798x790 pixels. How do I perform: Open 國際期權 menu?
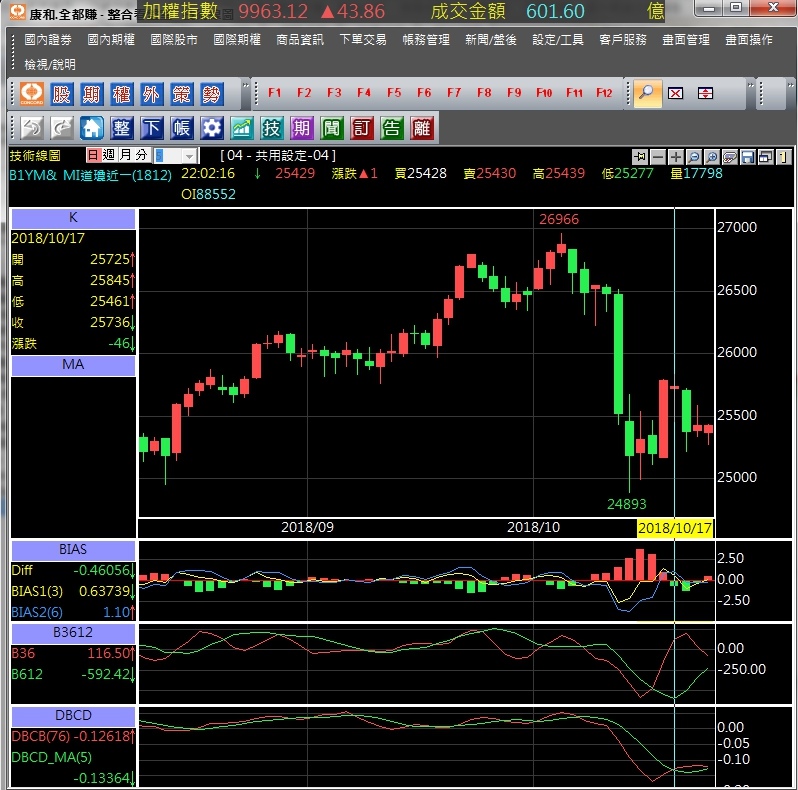pyautogui.click(x=237, y=40)
